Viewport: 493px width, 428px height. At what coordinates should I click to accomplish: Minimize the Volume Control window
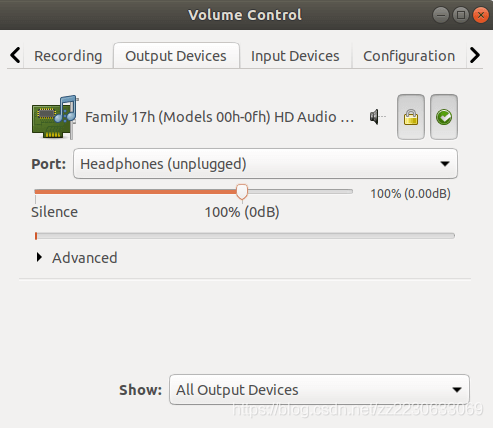click(x=441, y=15)
